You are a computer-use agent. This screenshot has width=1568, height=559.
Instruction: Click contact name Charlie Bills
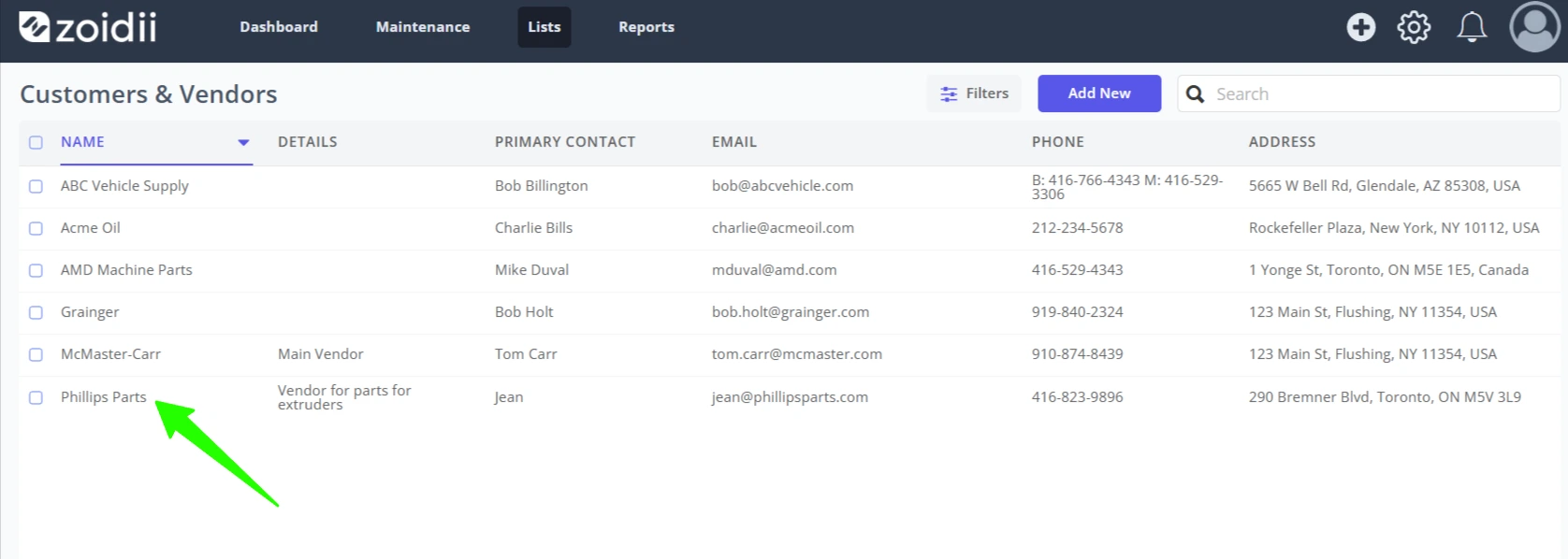tap(533, 228)
